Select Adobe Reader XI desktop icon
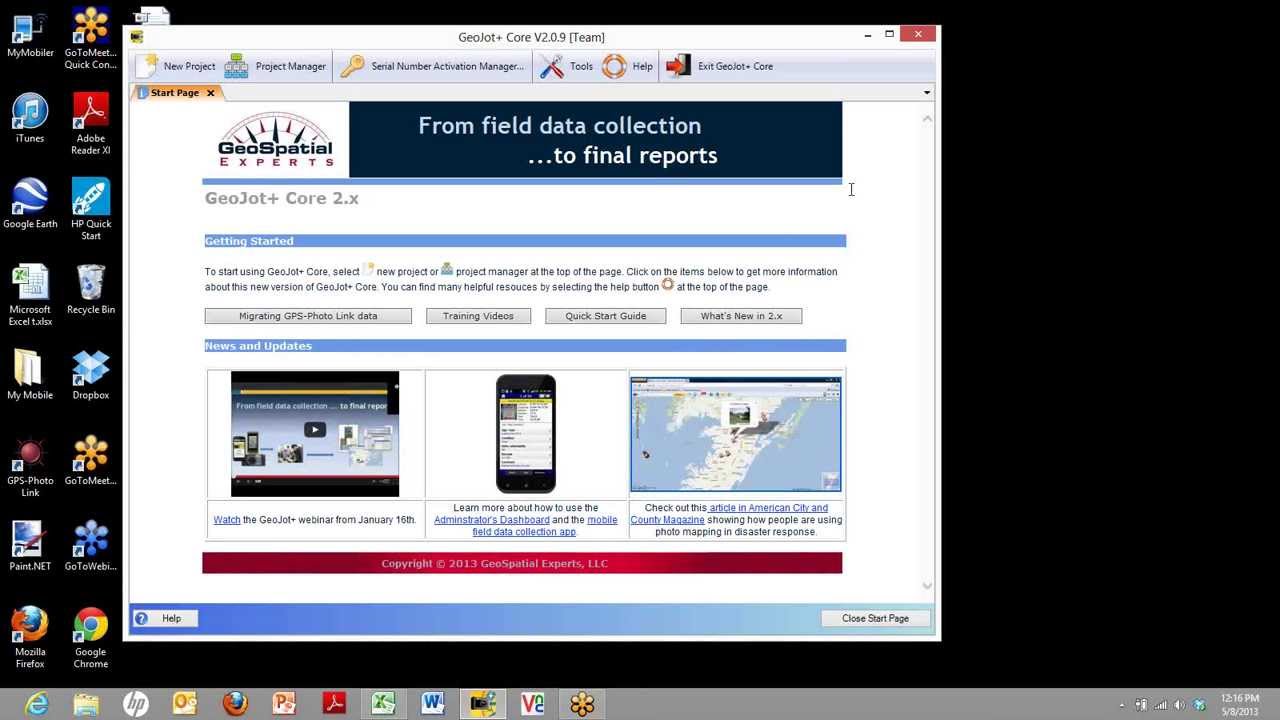The image size is (1280, 720). pyautogui.click(x=90, y=124)
